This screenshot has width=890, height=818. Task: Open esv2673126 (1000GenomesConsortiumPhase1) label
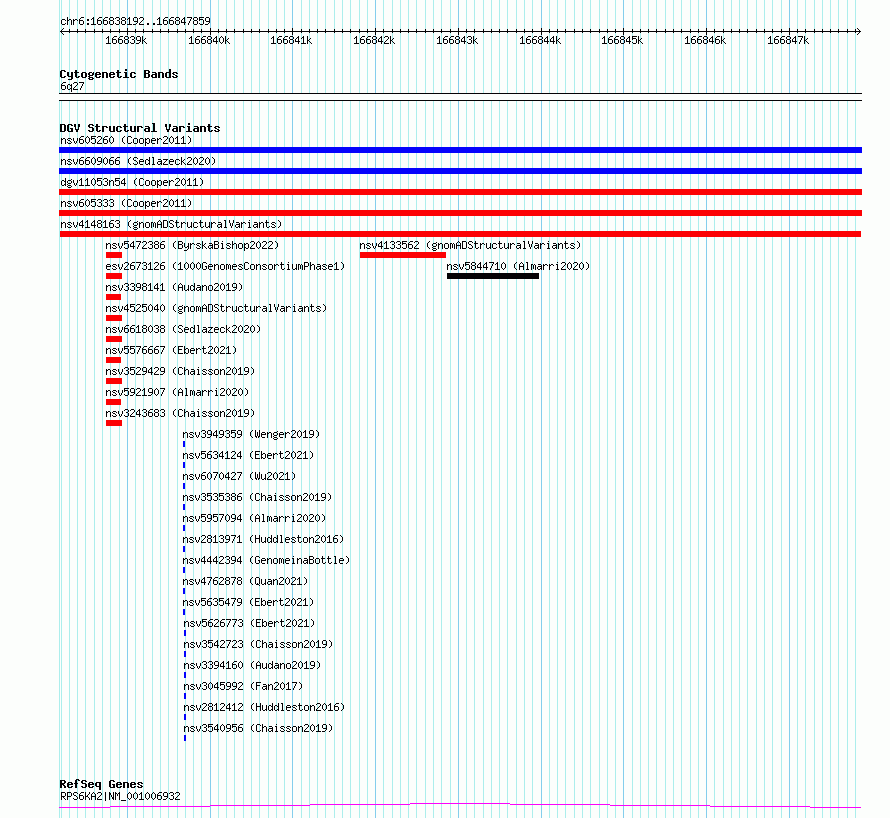click(225, 266)
